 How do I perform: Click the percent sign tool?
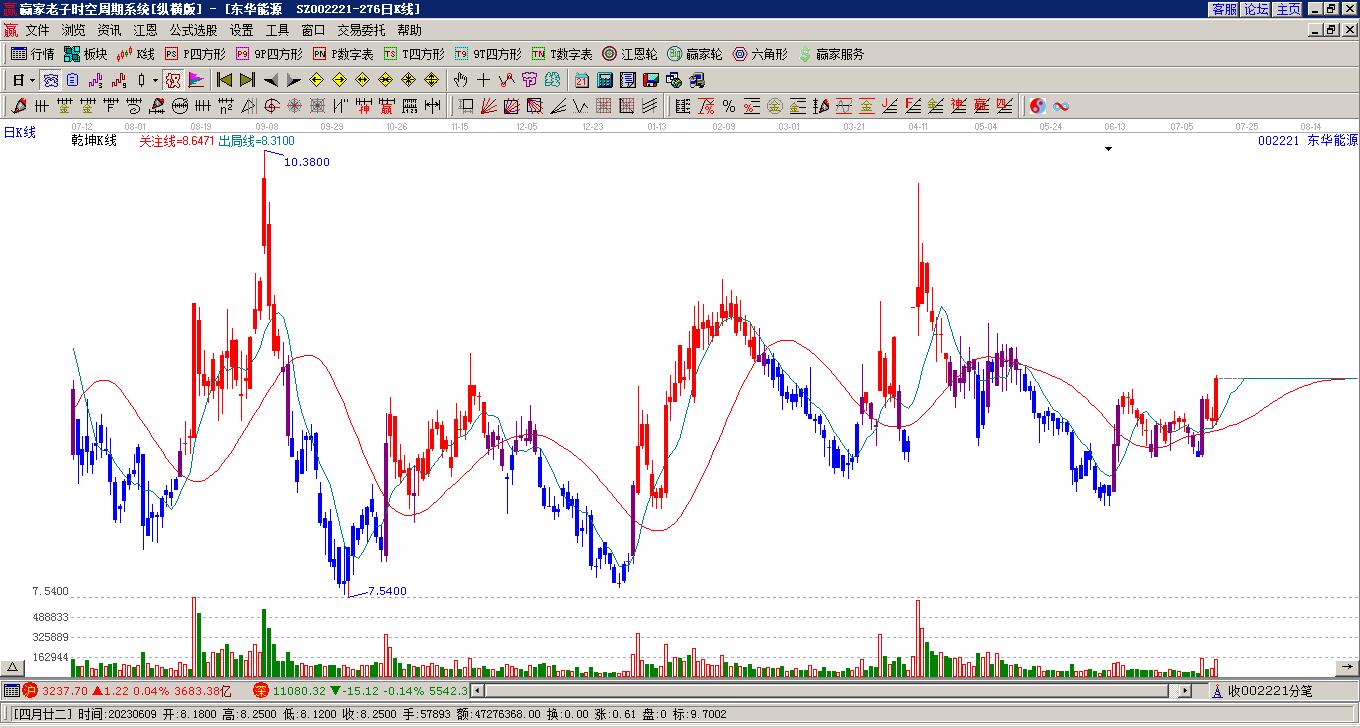pyautogui.click(x=729, y=106)
